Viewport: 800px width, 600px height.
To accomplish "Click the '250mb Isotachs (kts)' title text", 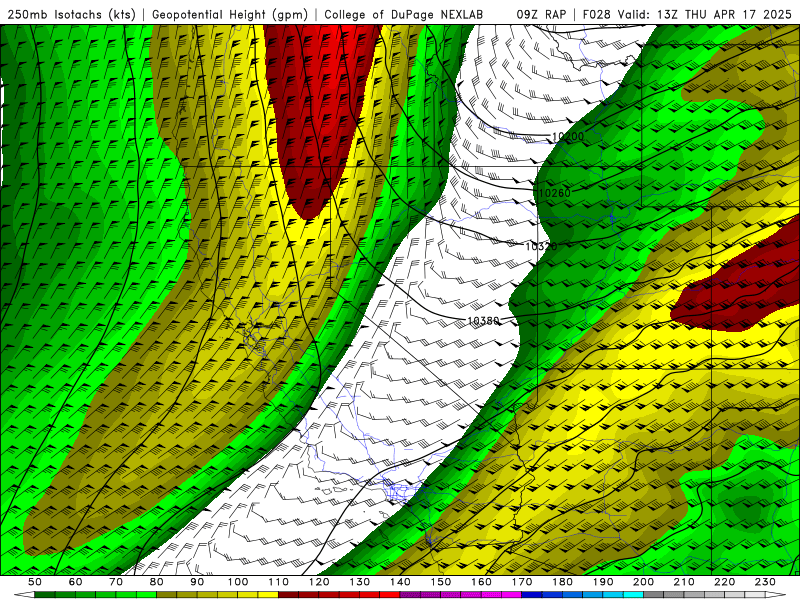I will 71,14.
